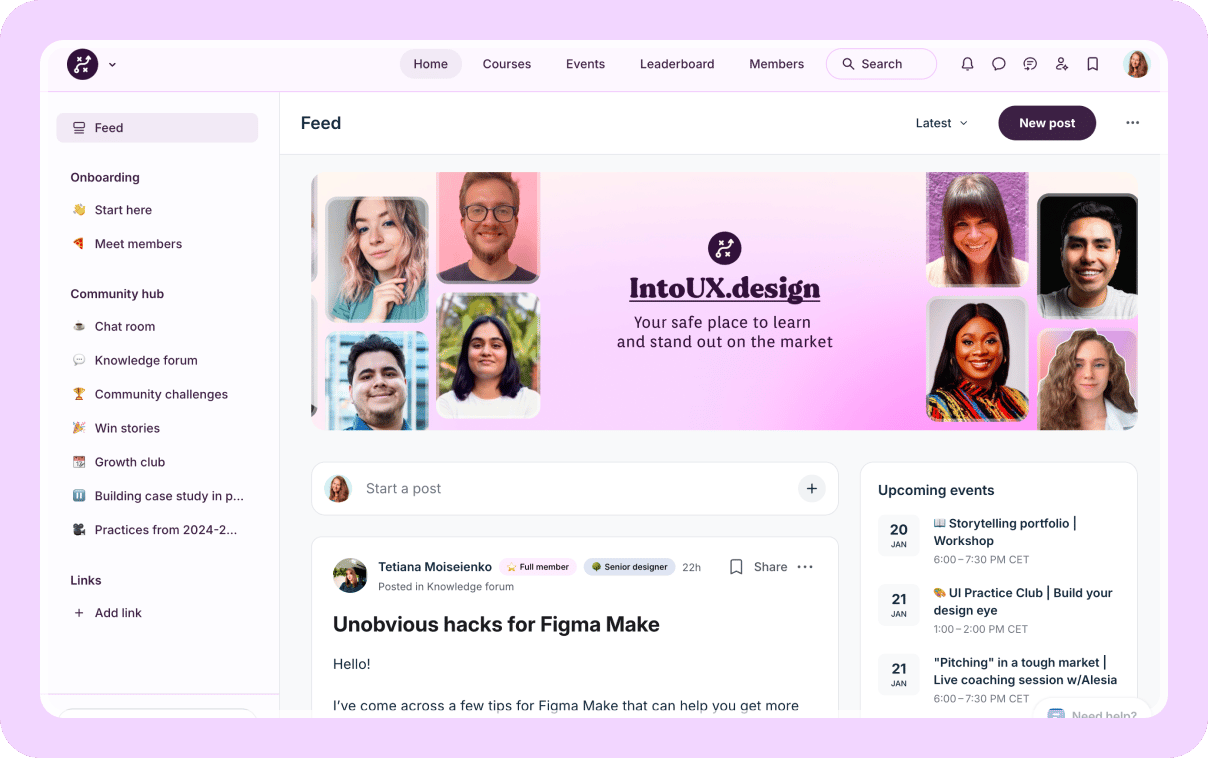Go to the Leaderboard tab
Screen dimensions: 1208x758
tap(677, 64)
